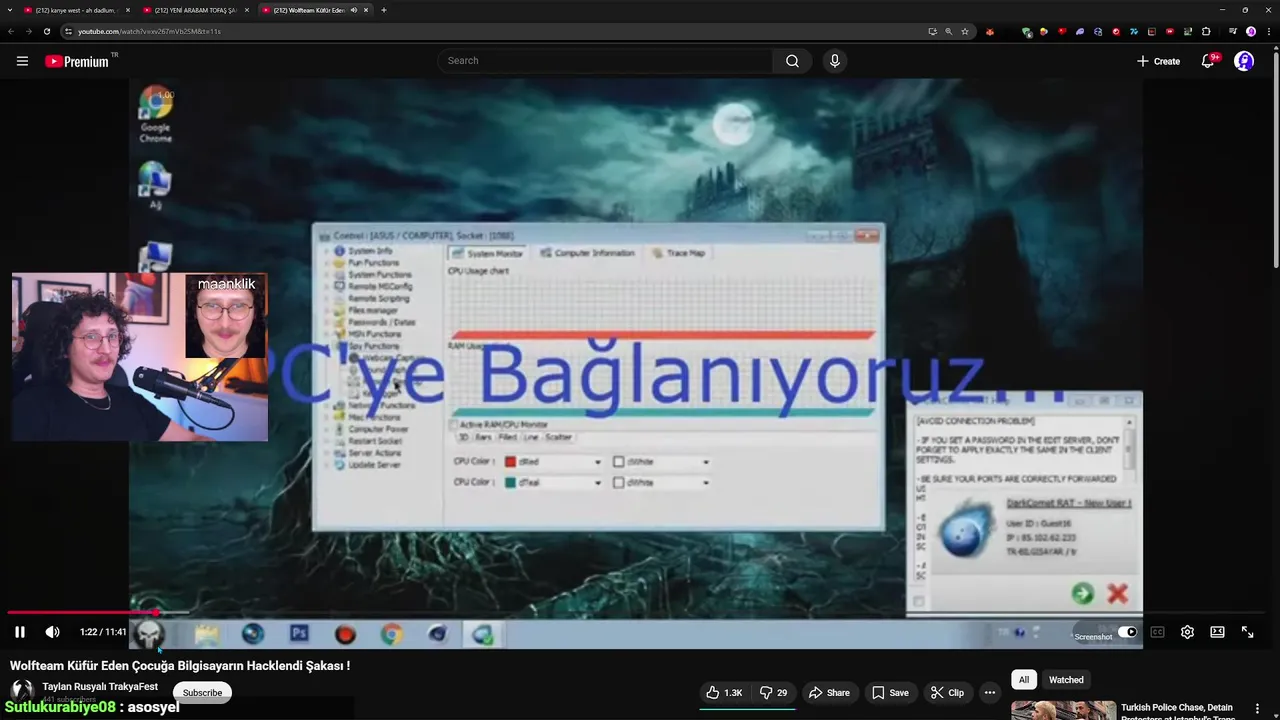Share this video

click(x=829, y=692)
